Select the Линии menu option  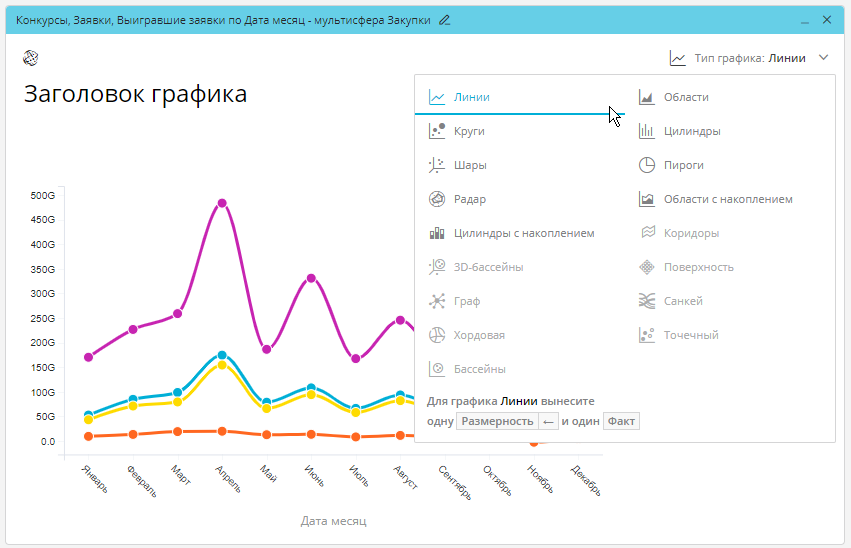(471, 97)
